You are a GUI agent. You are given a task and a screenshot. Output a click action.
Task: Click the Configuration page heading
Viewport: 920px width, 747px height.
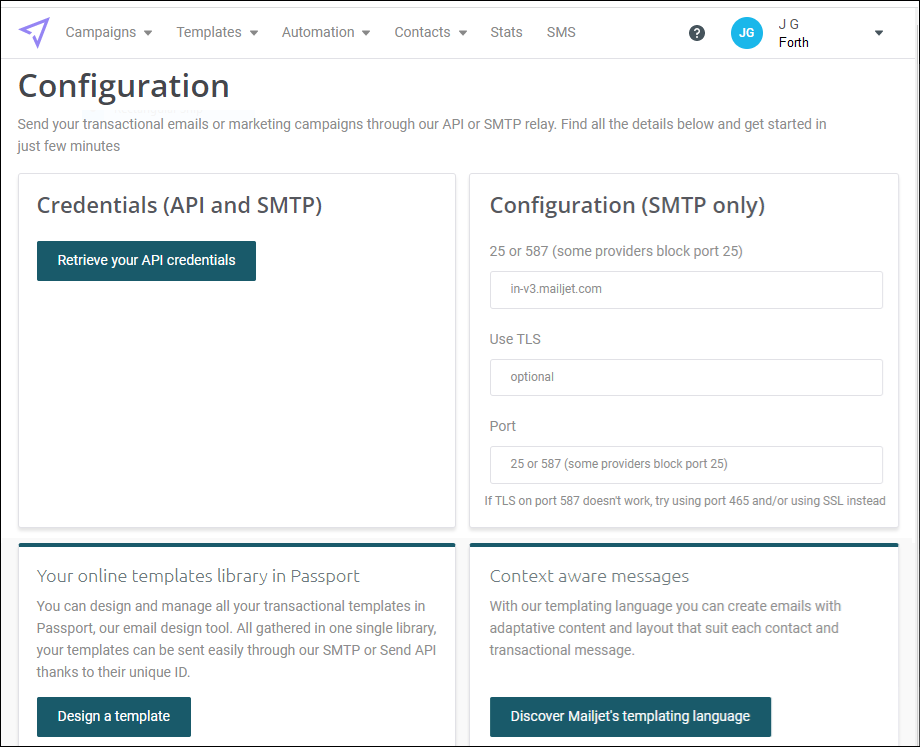tap(124, 86)
